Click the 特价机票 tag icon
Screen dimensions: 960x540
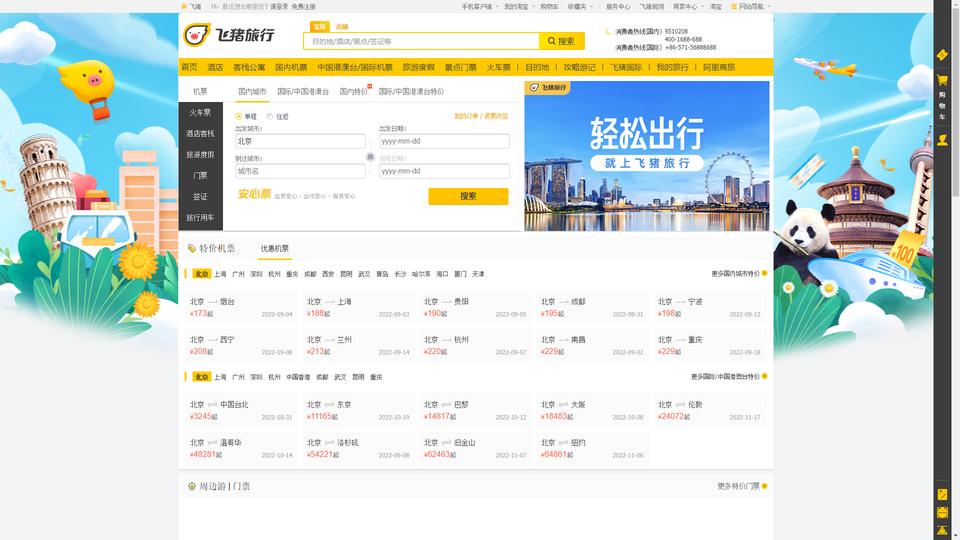point(192,248)
